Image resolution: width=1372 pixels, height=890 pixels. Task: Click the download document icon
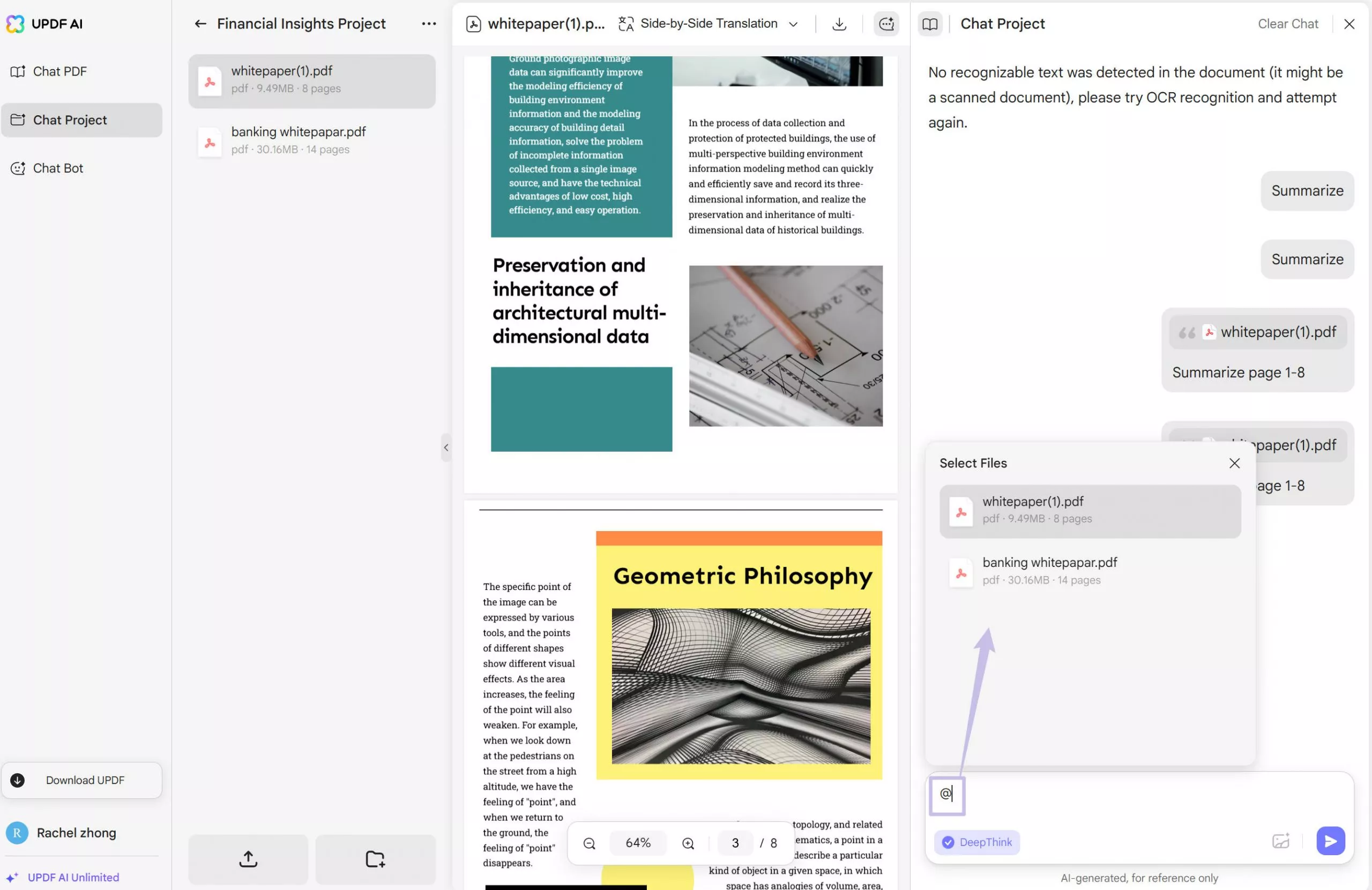pos(839,24)
